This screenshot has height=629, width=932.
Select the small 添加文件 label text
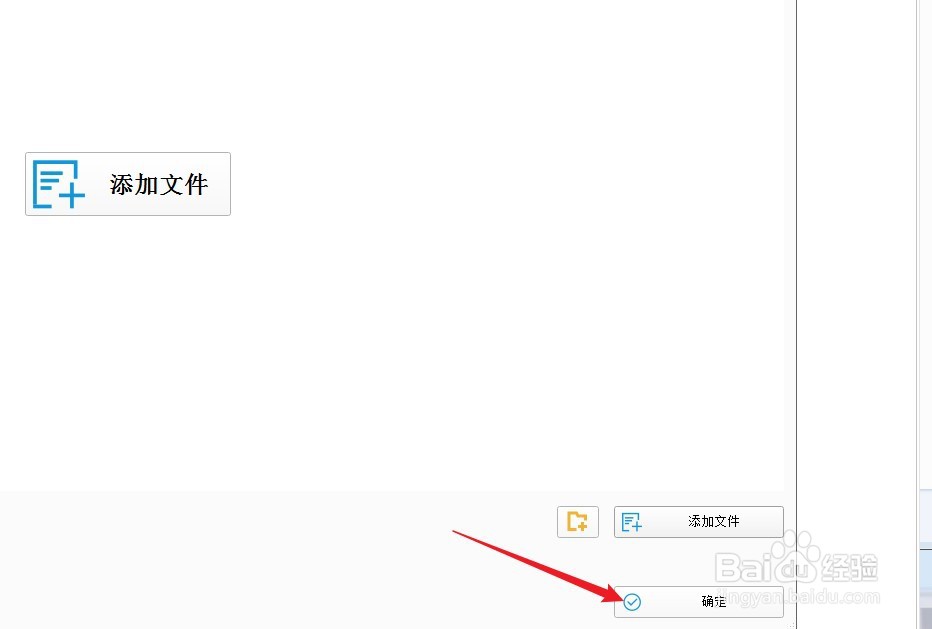(713, 521)
